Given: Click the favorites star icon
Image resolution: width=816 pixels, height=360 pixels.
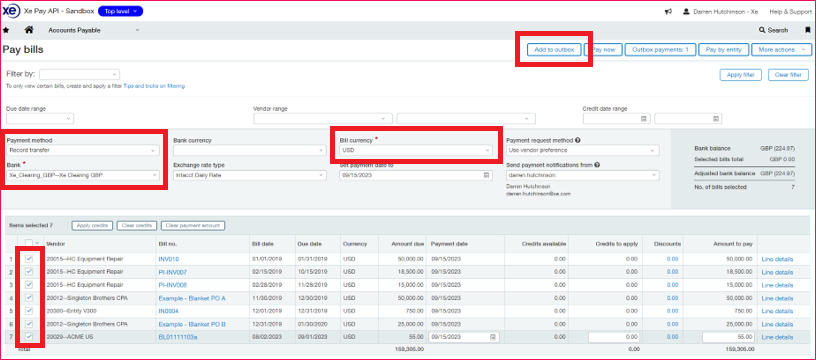Looking at the screenshot, I should pos(6,30).
